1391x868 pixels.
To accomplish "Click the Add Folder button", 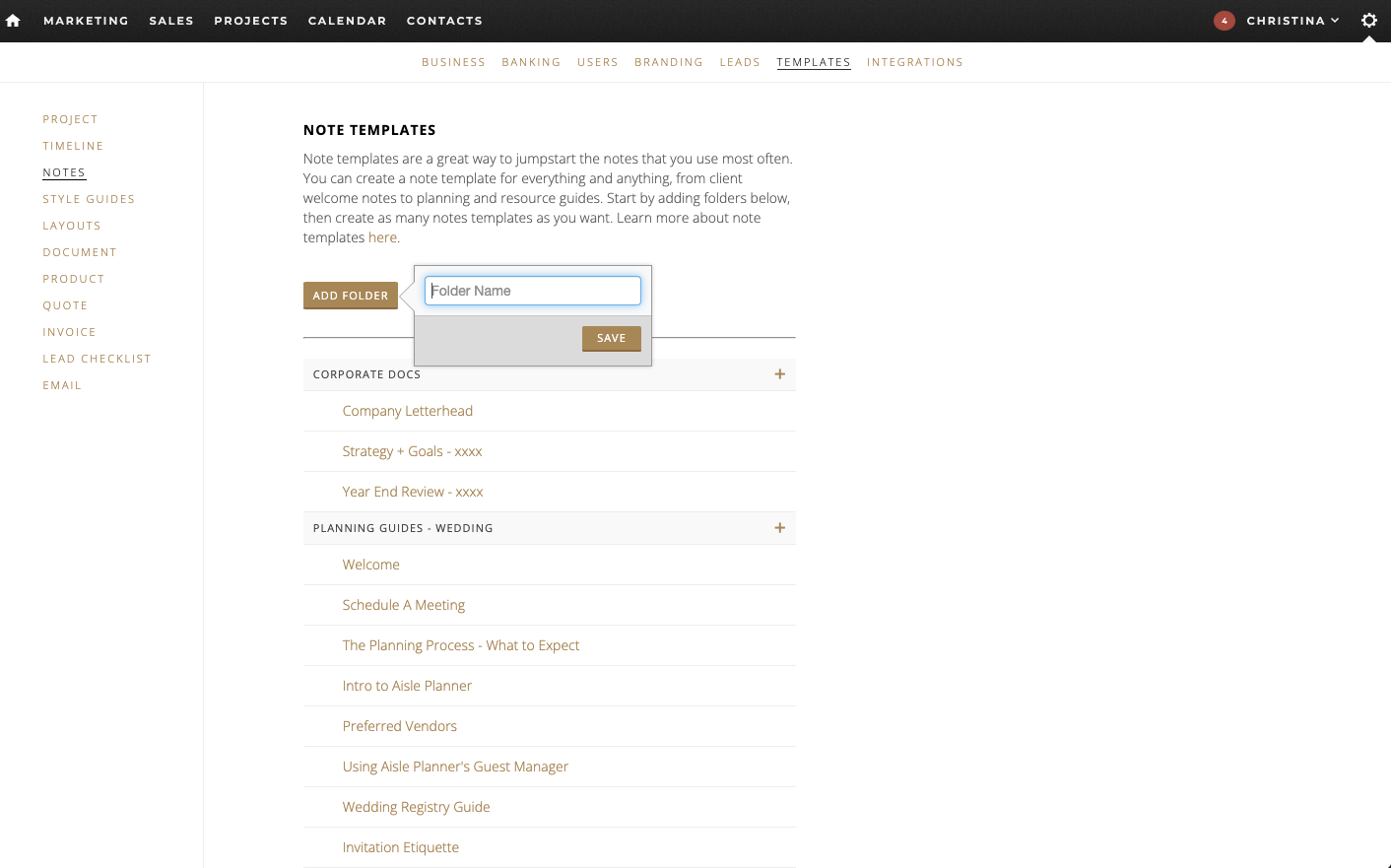I will 350,296.
